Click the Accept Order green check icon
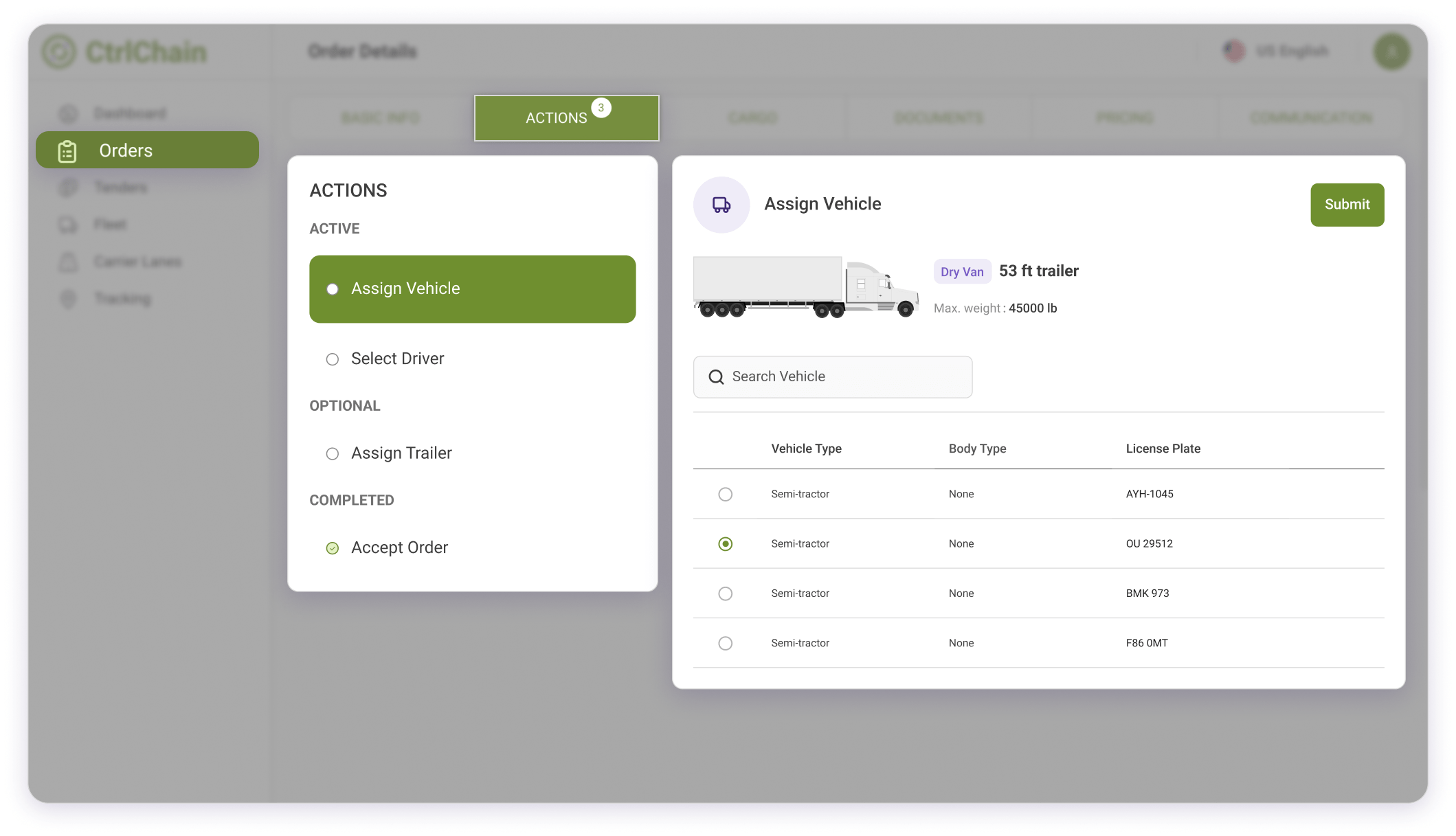The height and width of the screenshot is (836, 1456). click(x=333, y=548)
